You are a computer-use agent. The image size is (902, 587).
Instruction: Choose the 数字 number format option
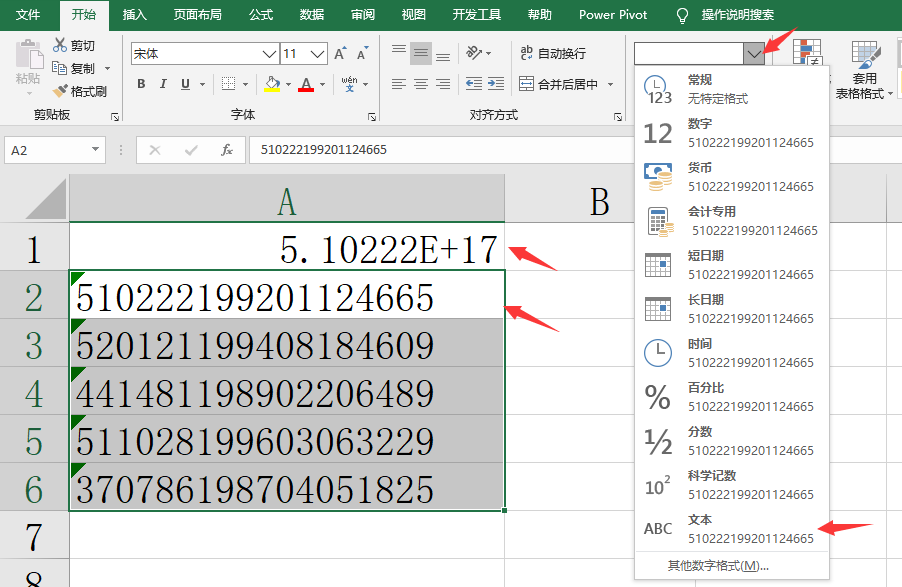click(x=732, y=133)
